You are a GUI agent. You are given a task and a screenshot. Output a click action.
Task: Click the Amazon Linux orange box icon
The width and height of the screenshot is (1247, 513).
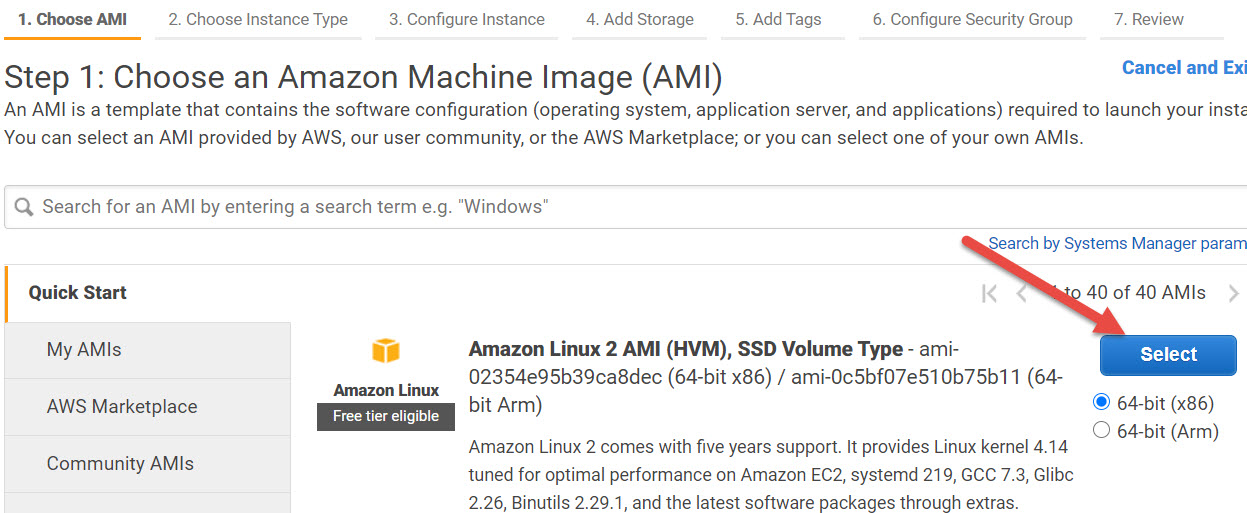(x=385, y=351)
